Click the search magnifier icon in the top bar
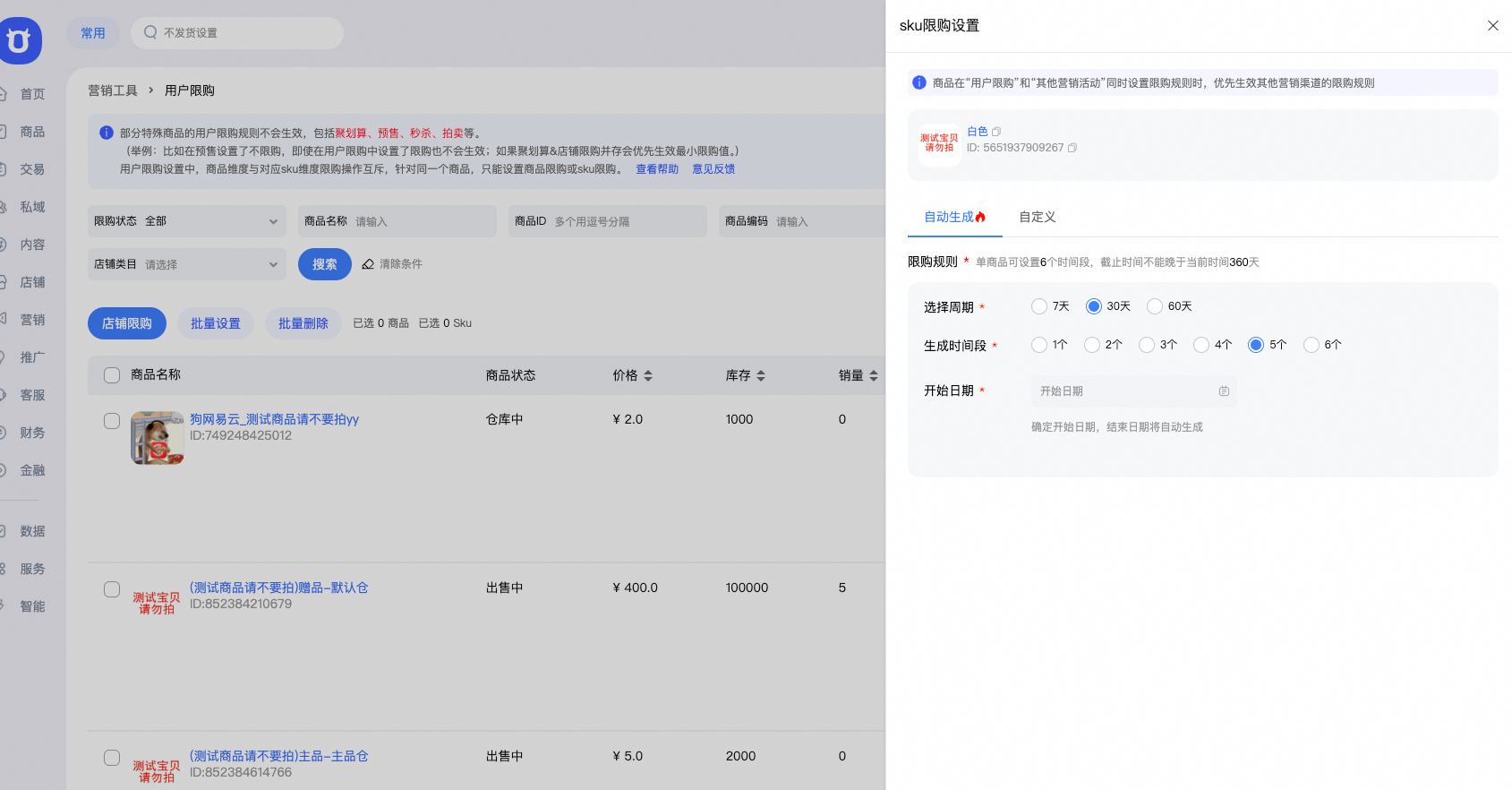This screenshot has width=1512, height=790. (150, 32)
